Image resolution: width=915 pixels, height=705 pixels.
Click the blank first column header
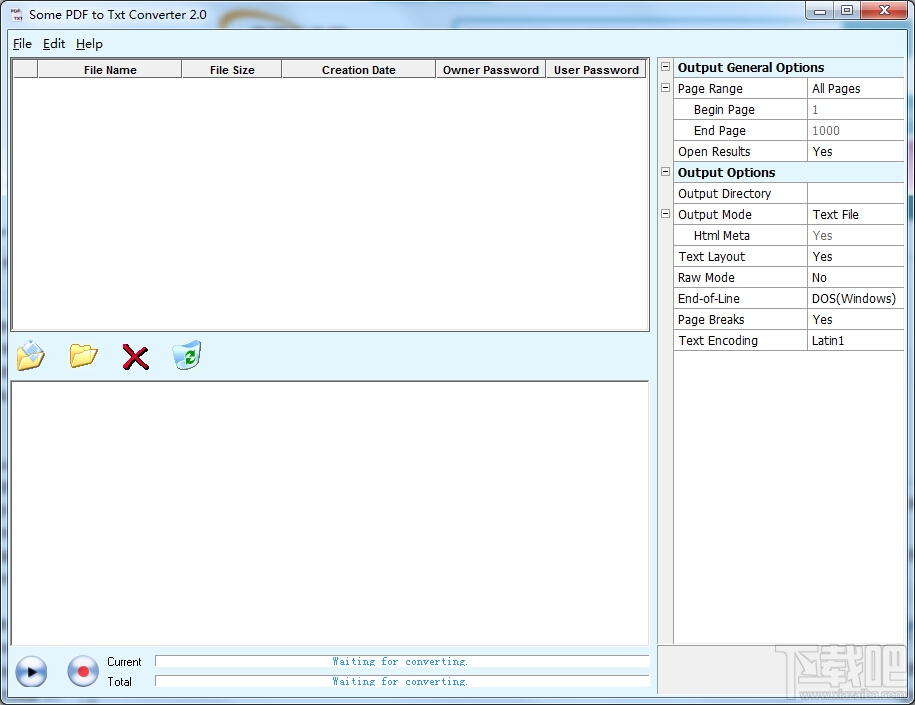pyautogui.click(x=25, y=69)
